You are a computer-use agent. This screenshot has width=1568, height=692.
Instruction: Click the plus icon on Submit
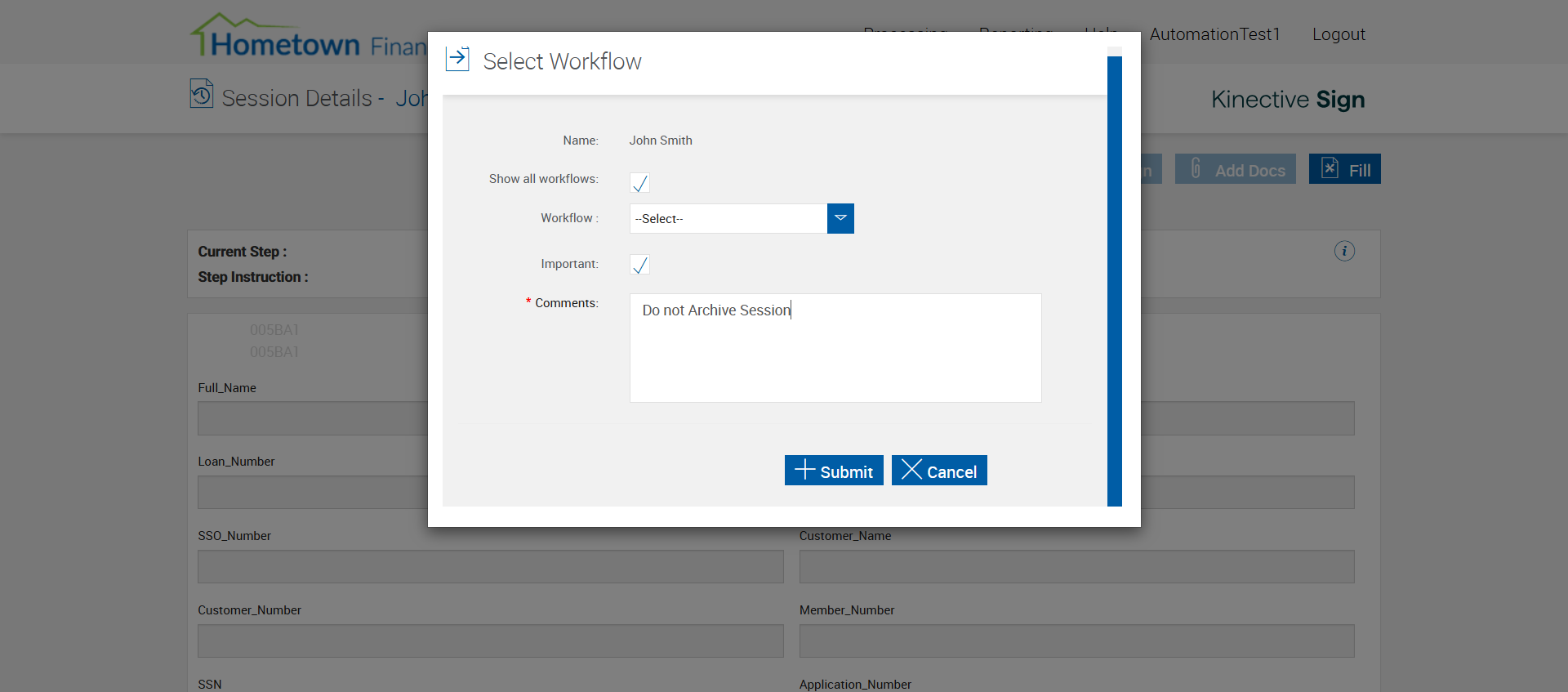pos(804,470)
